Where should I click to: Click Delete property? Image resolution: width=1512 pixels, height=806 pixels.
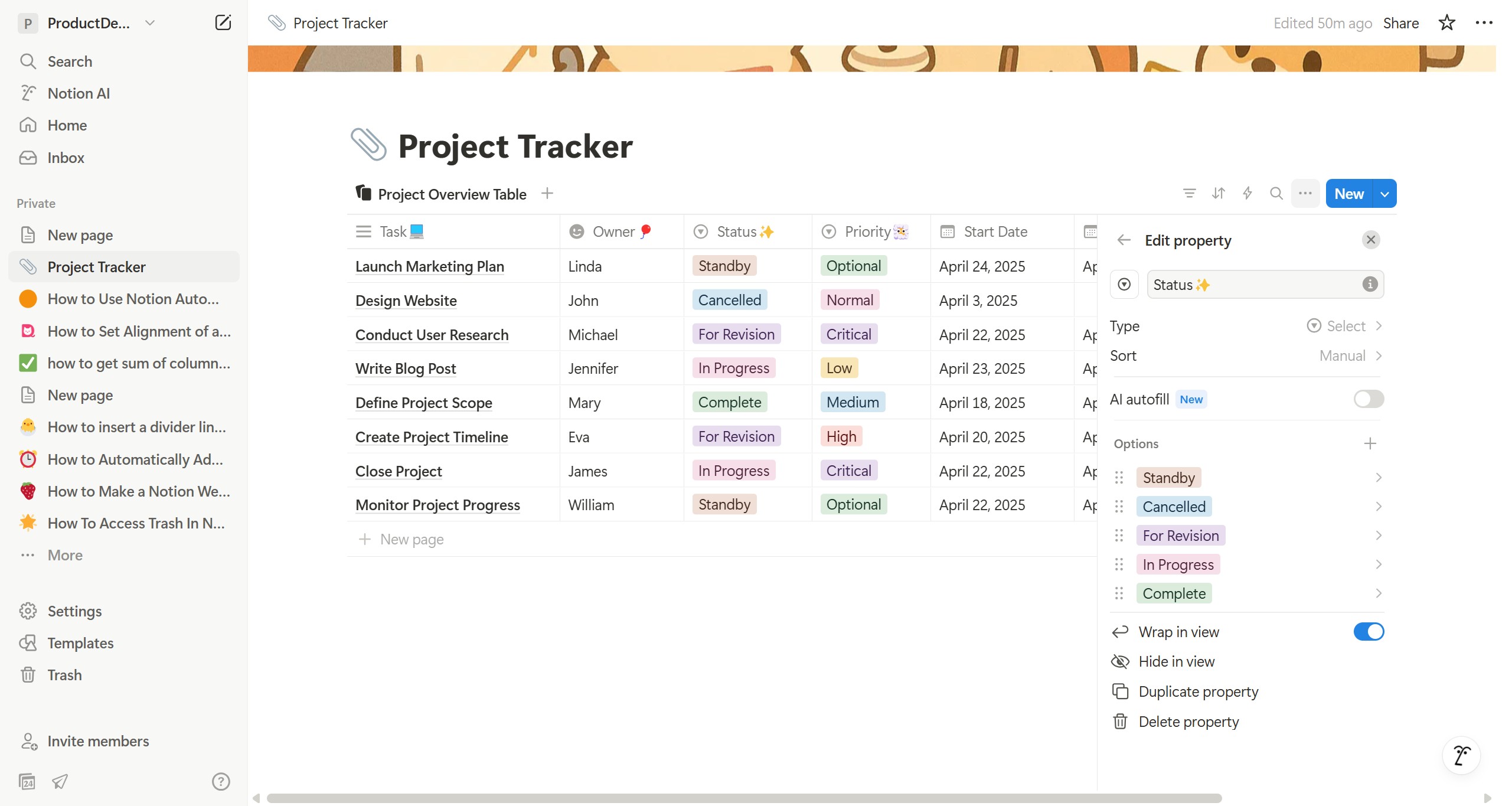click(1246, 722)
